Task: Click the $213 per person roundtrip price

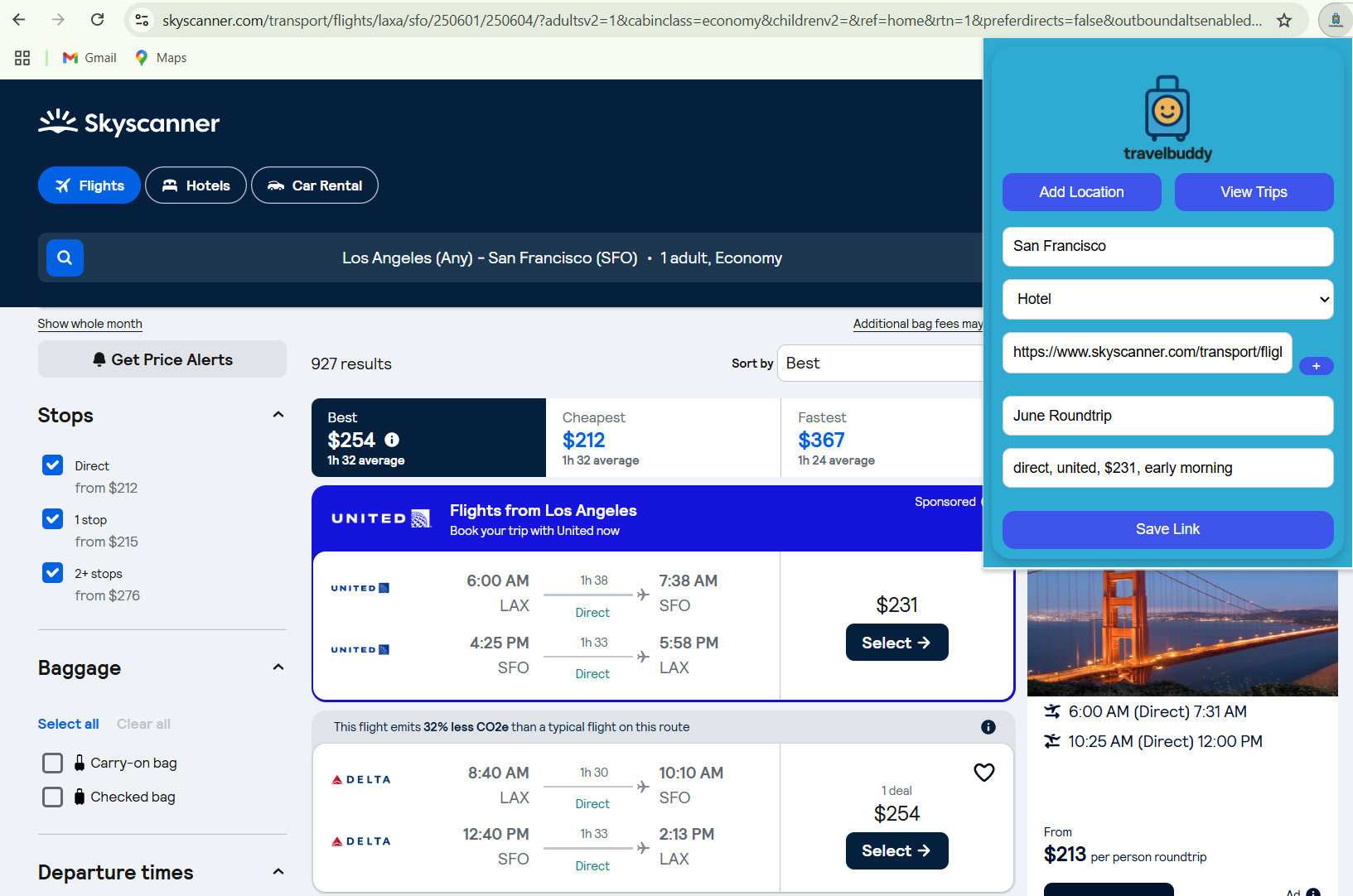Action: click(x=1125, y=855)
